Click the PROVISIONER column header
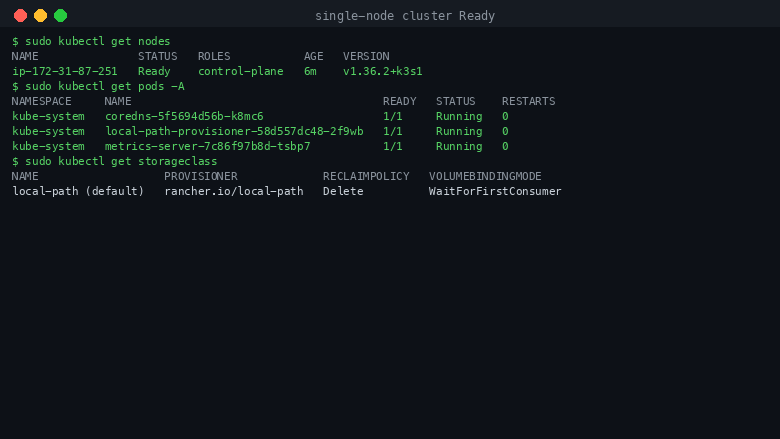 click(x=201, y=176)
